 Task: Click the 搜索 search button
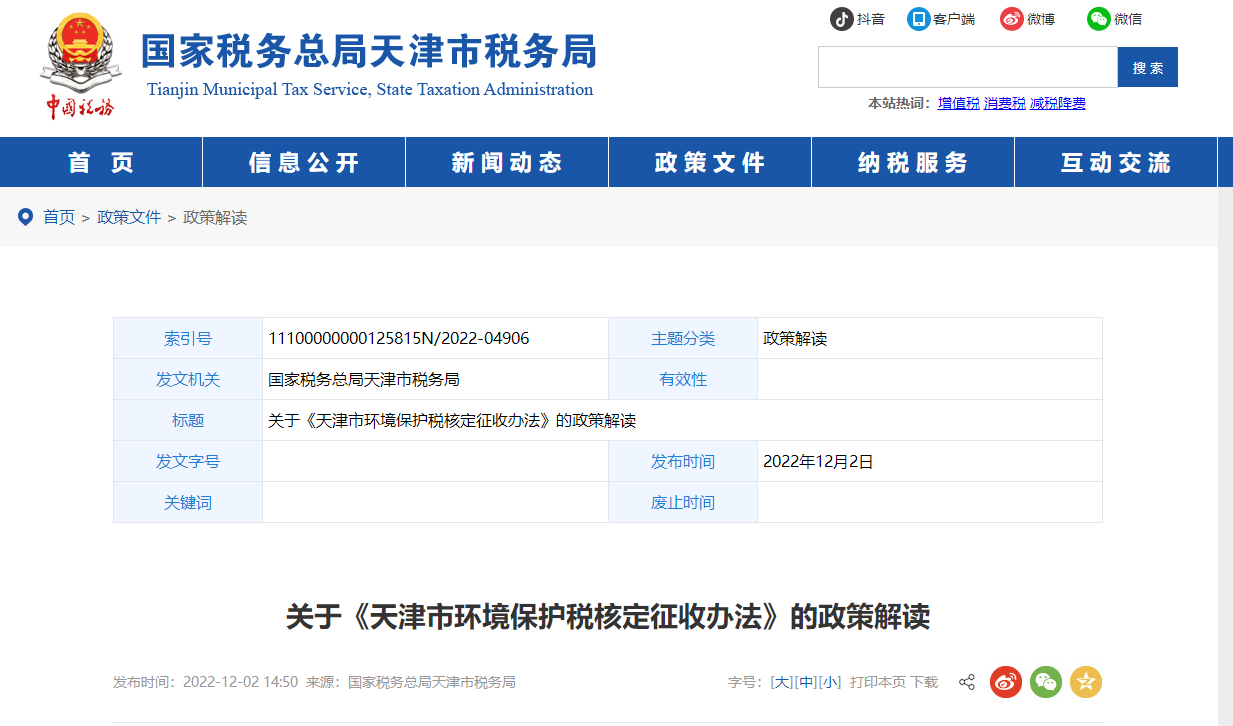point(1148,67)
